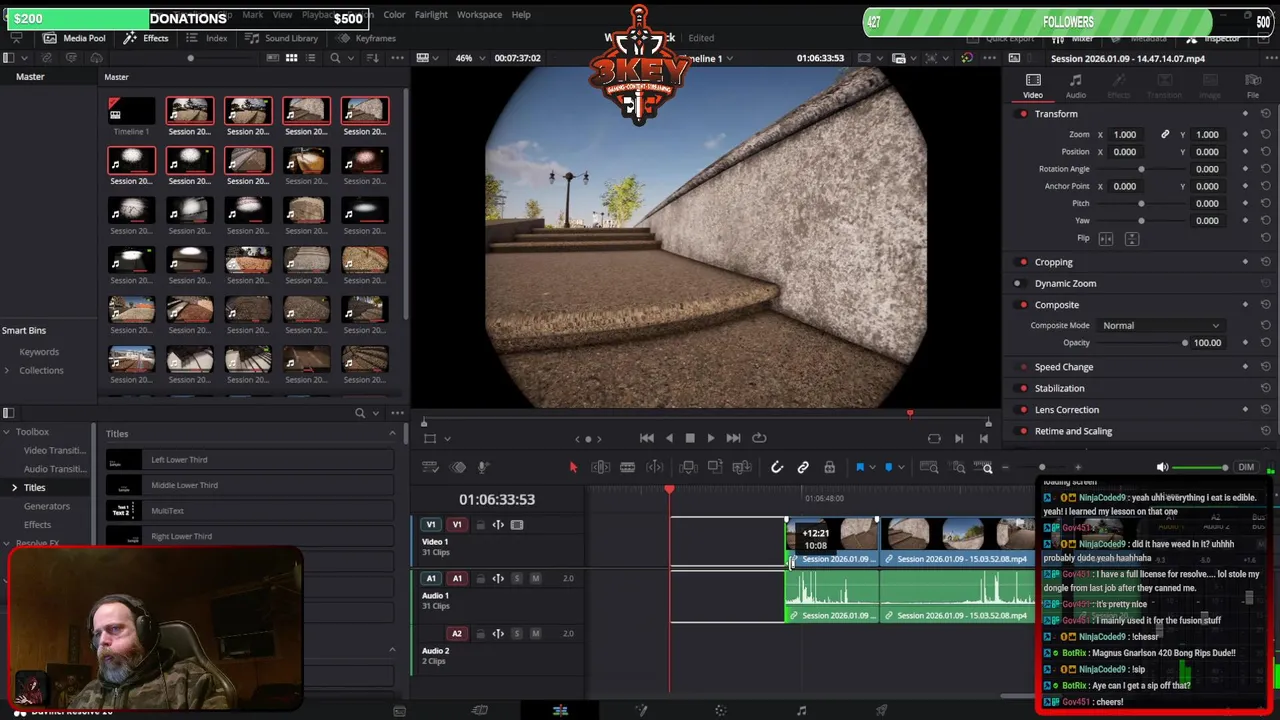The width and height of the screenshot is (1280, 720).
Task: Play the timeline in reverse
Action: (x=669, y=438)
